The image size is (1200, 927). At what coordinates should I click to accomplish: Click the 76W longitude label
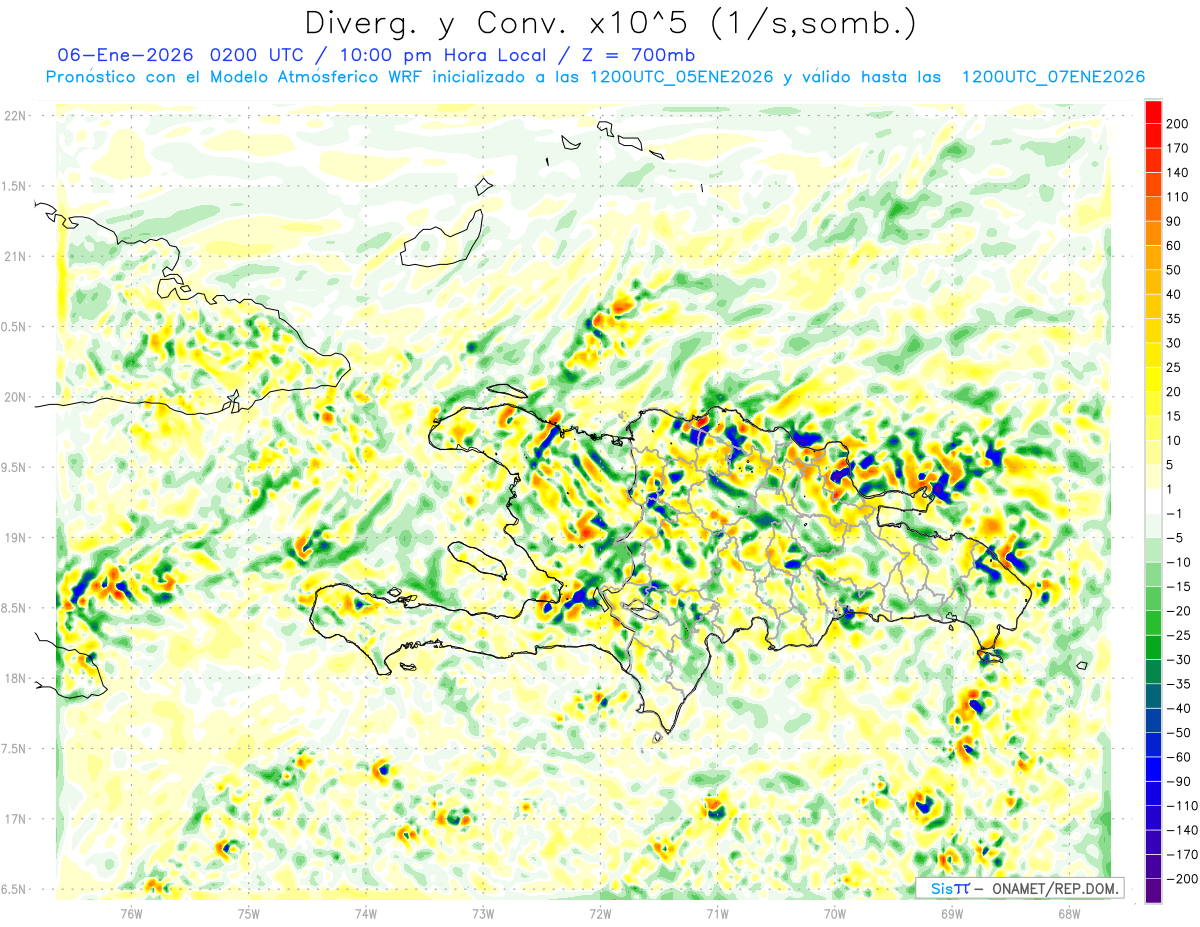point(131,913)
